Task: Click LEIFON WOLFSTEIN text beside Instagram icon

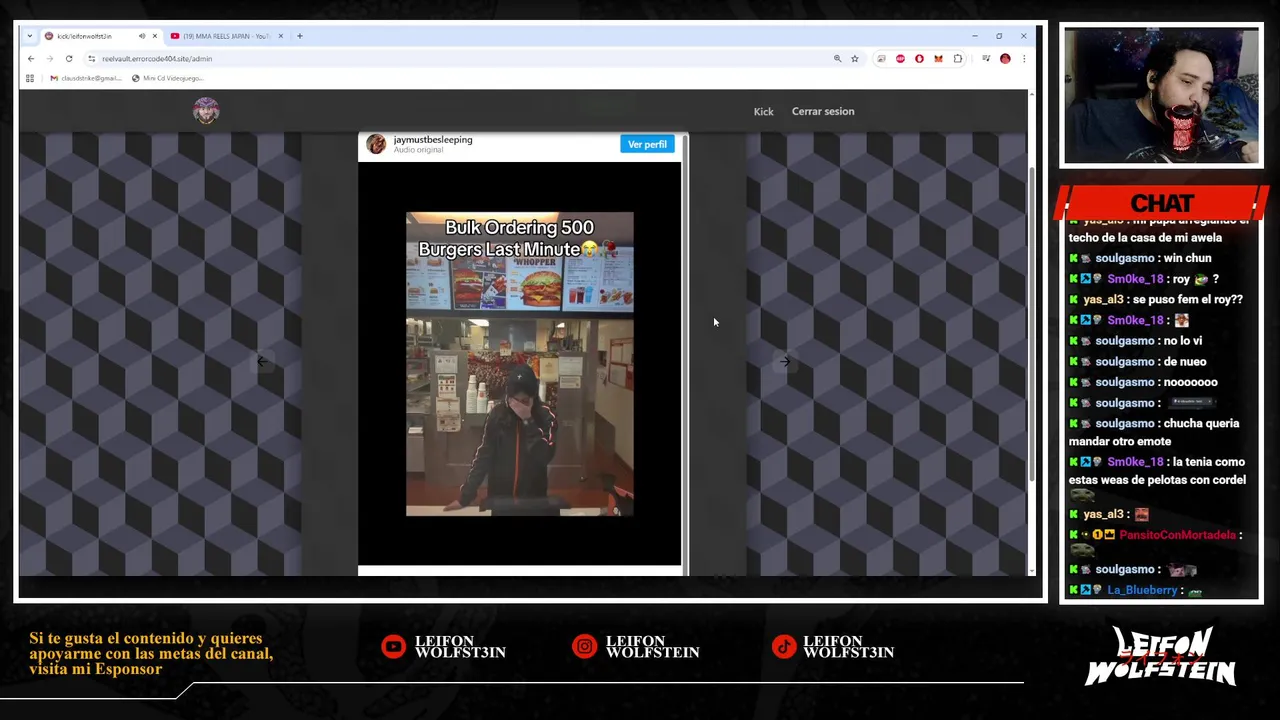Action: pyautogui.click(x=652, y=647)
